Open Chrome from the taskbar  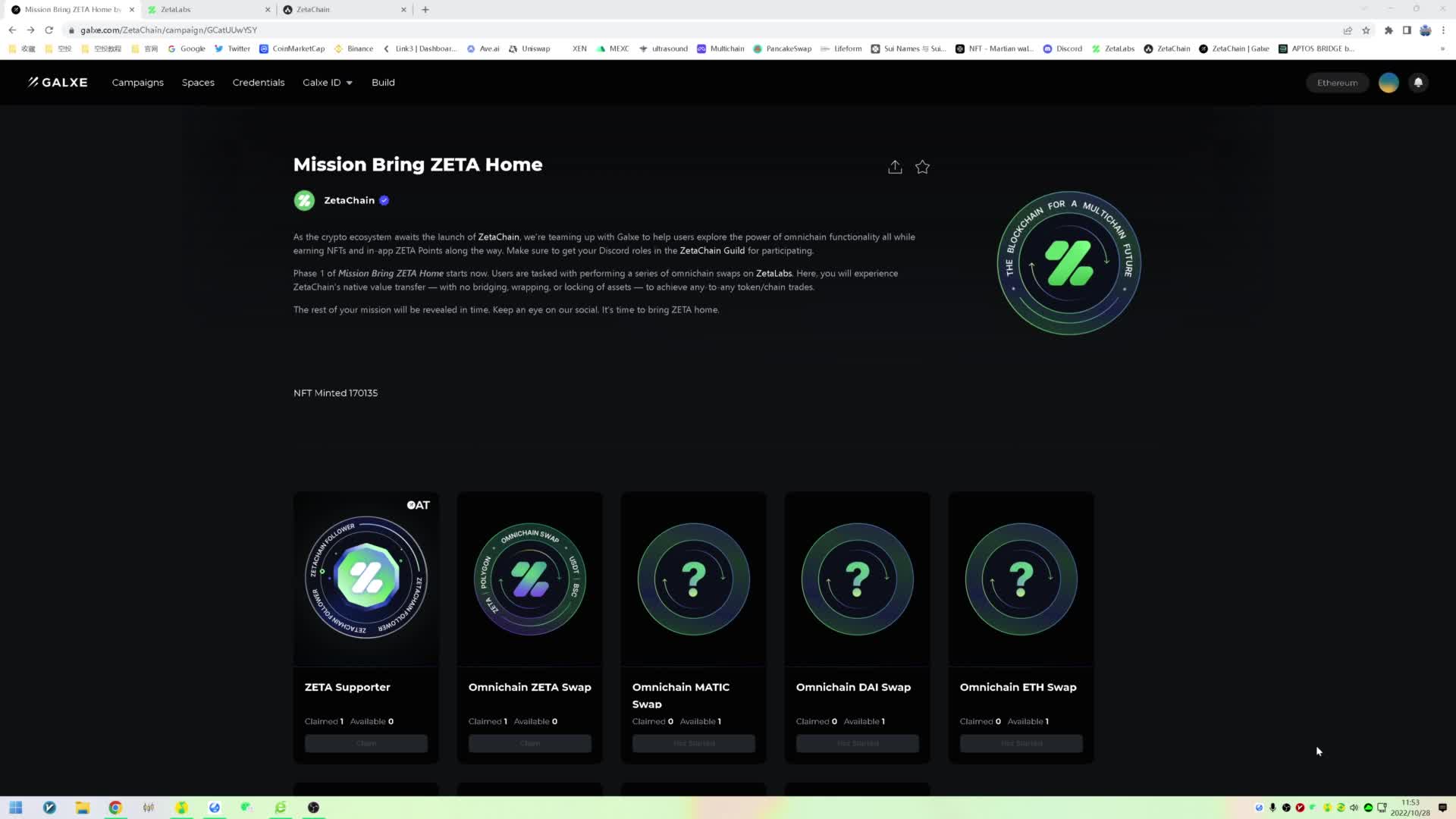pos(115,808)
